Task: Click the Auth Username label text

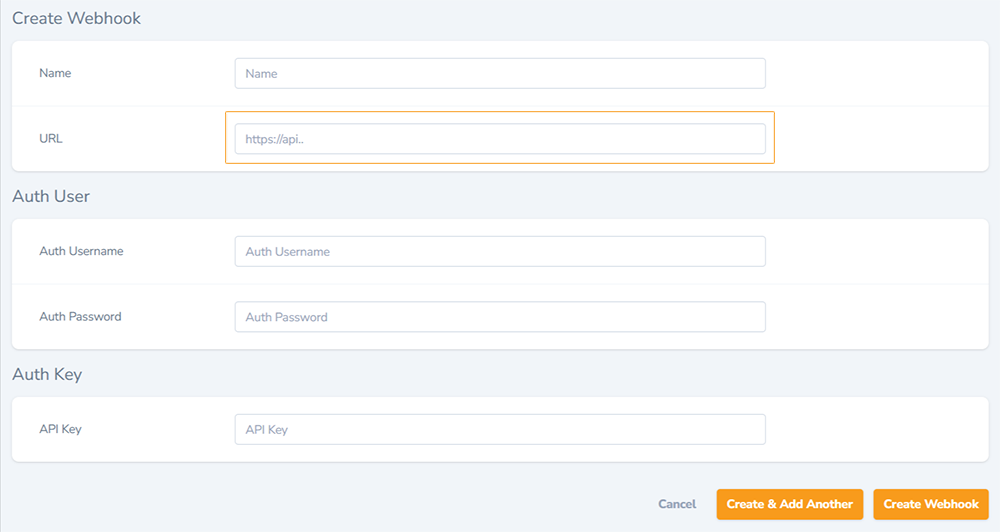Action: point(81,251)
